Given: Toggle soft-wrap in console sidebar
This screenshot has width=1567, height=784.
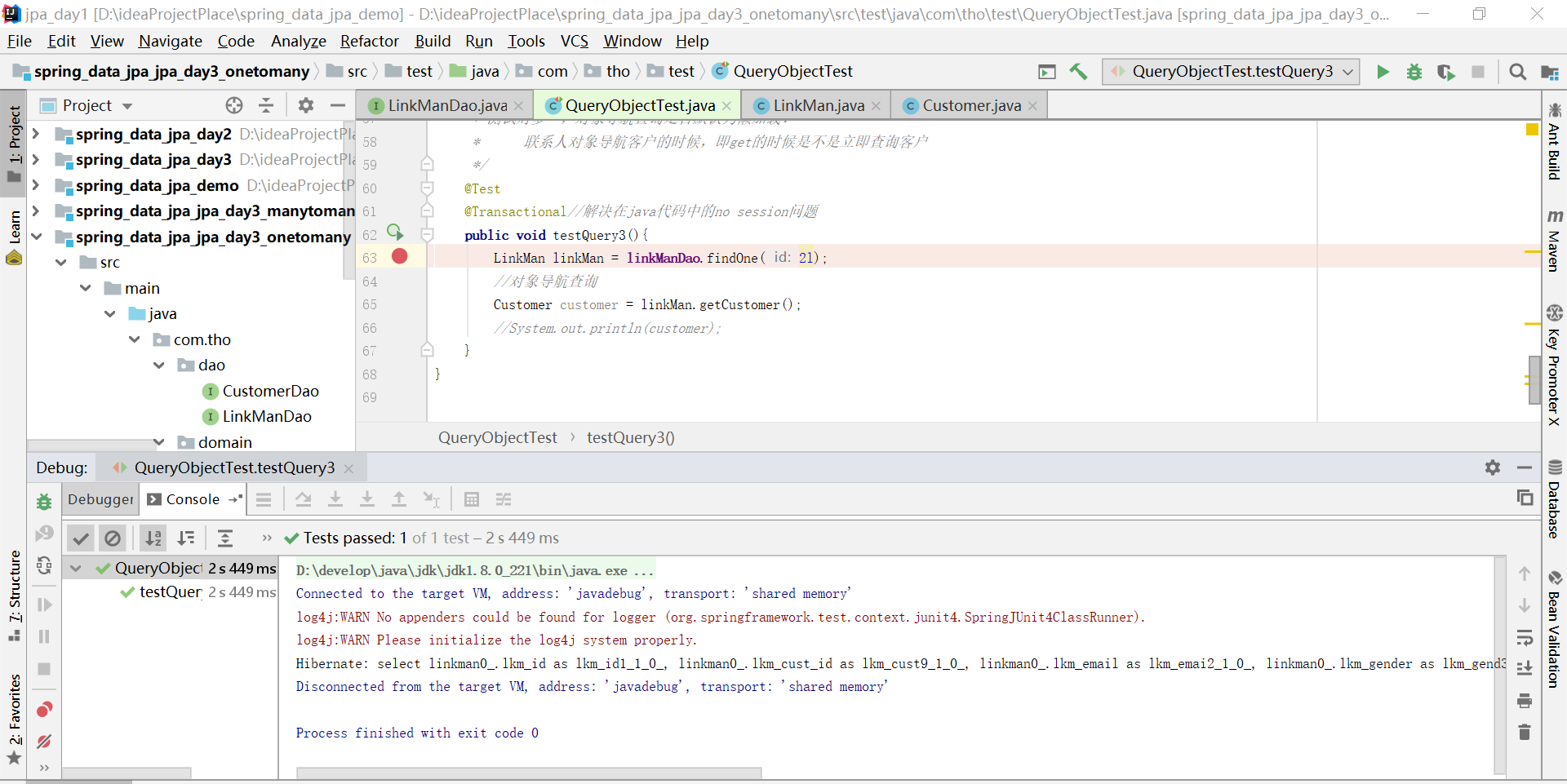Looking at the screenshot, I should tap(1525, 637).
